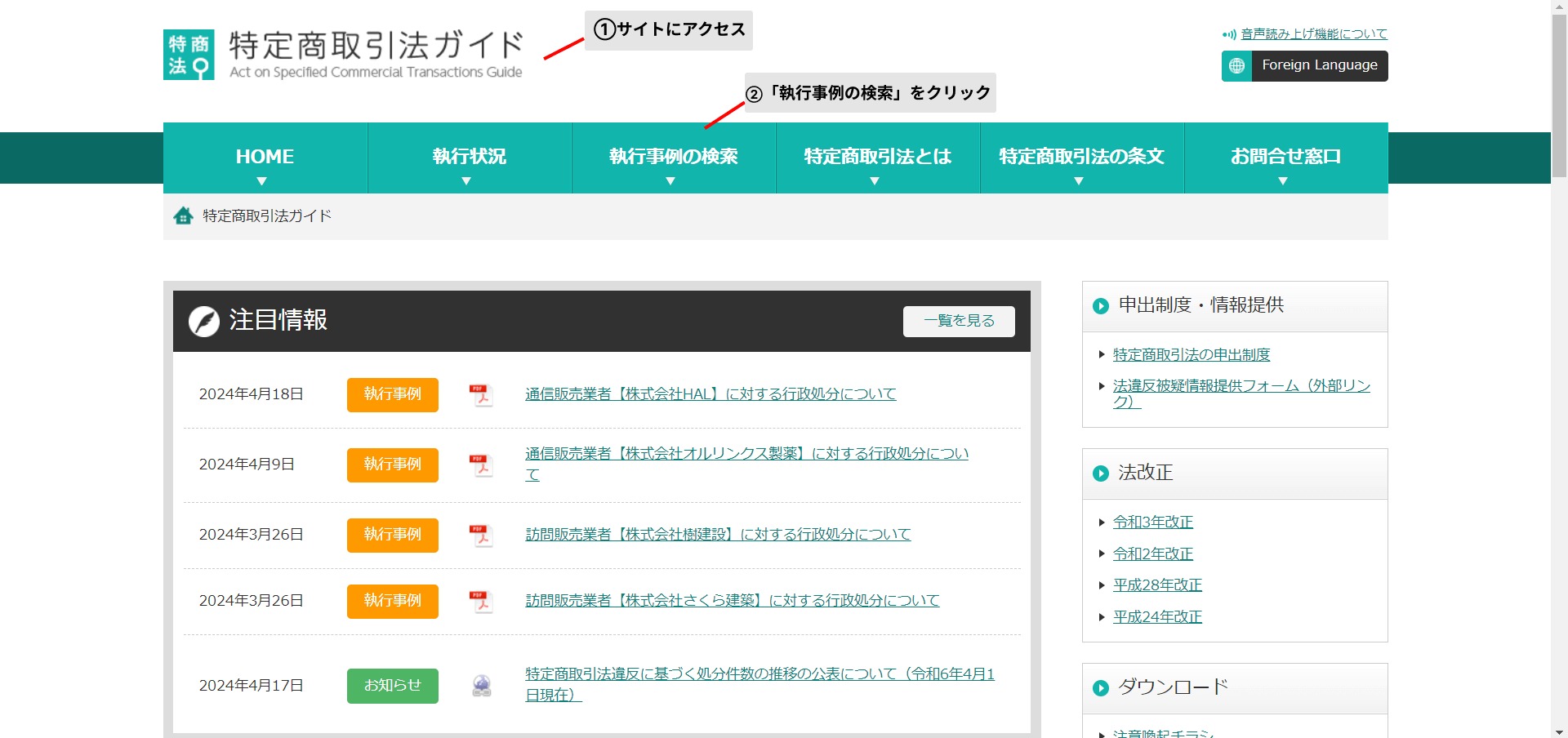
Task: Click circle arrow icon beside ダウンロード
Action: 1101,688
